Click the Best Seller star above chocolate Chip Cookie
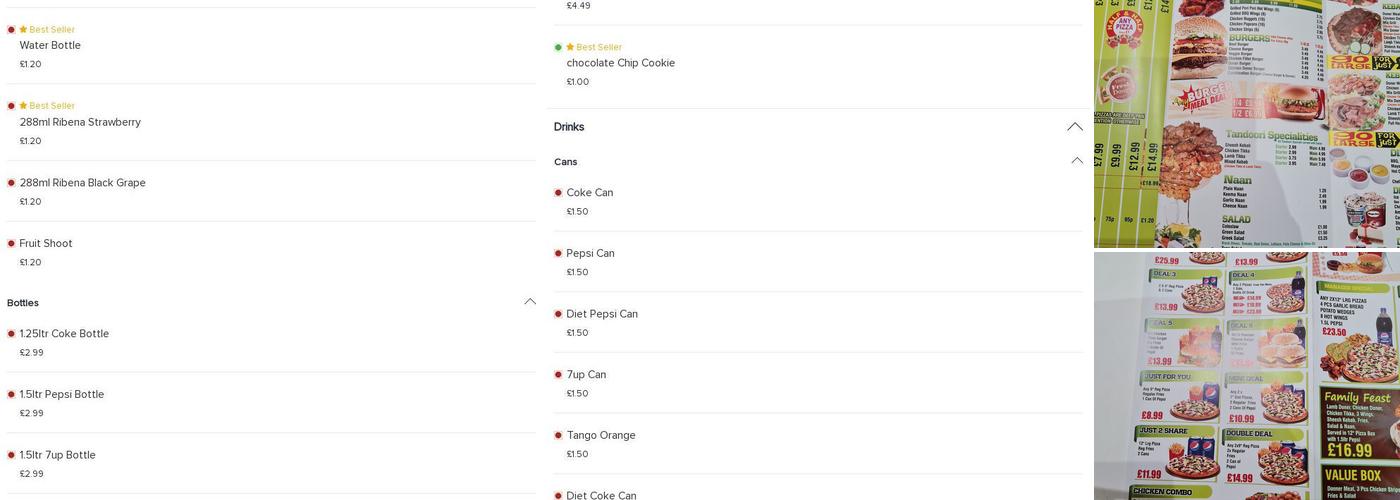 pos(570,47)
